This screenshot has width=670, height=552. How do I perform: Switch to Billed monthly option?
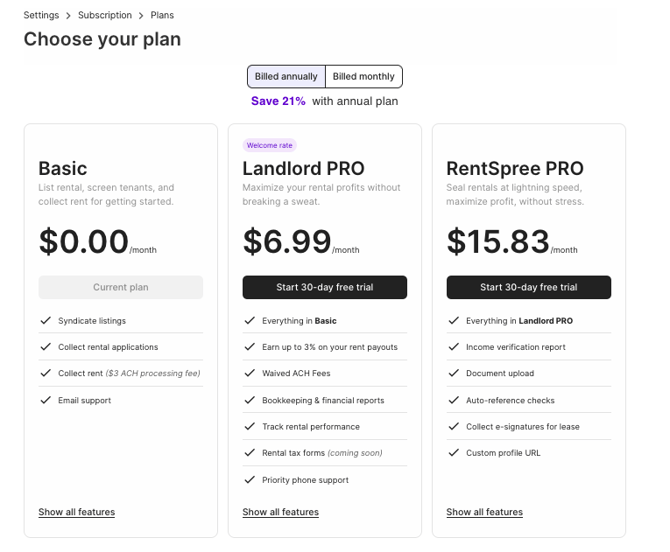click(x=364, y=77)
